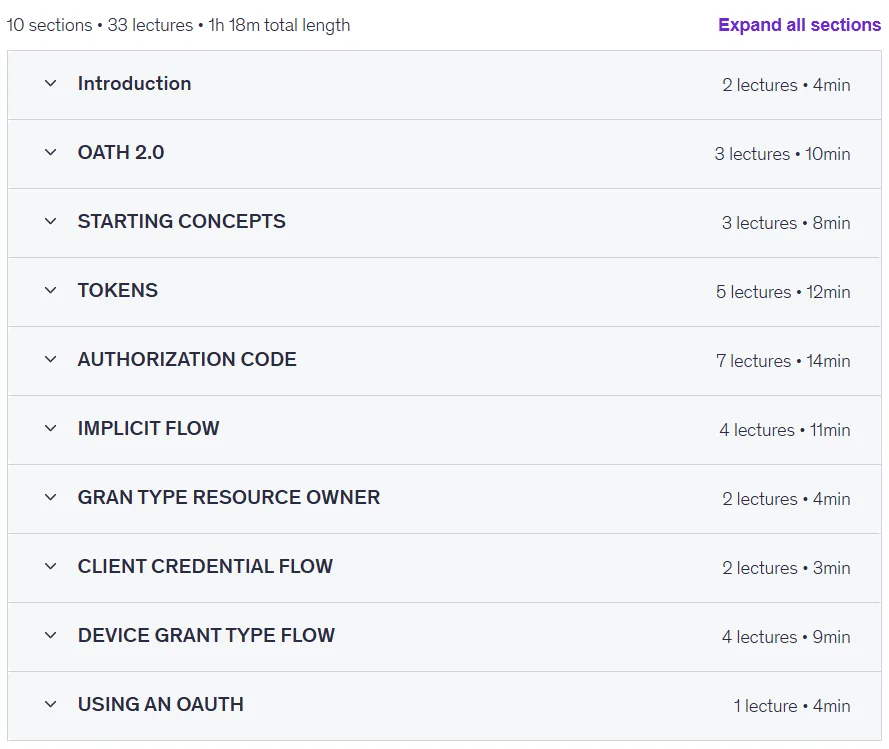Screen dimensions: 889x749
Task: Click the GRAN TYPE RESOURCE OWNER chevron
Action: 50,497
